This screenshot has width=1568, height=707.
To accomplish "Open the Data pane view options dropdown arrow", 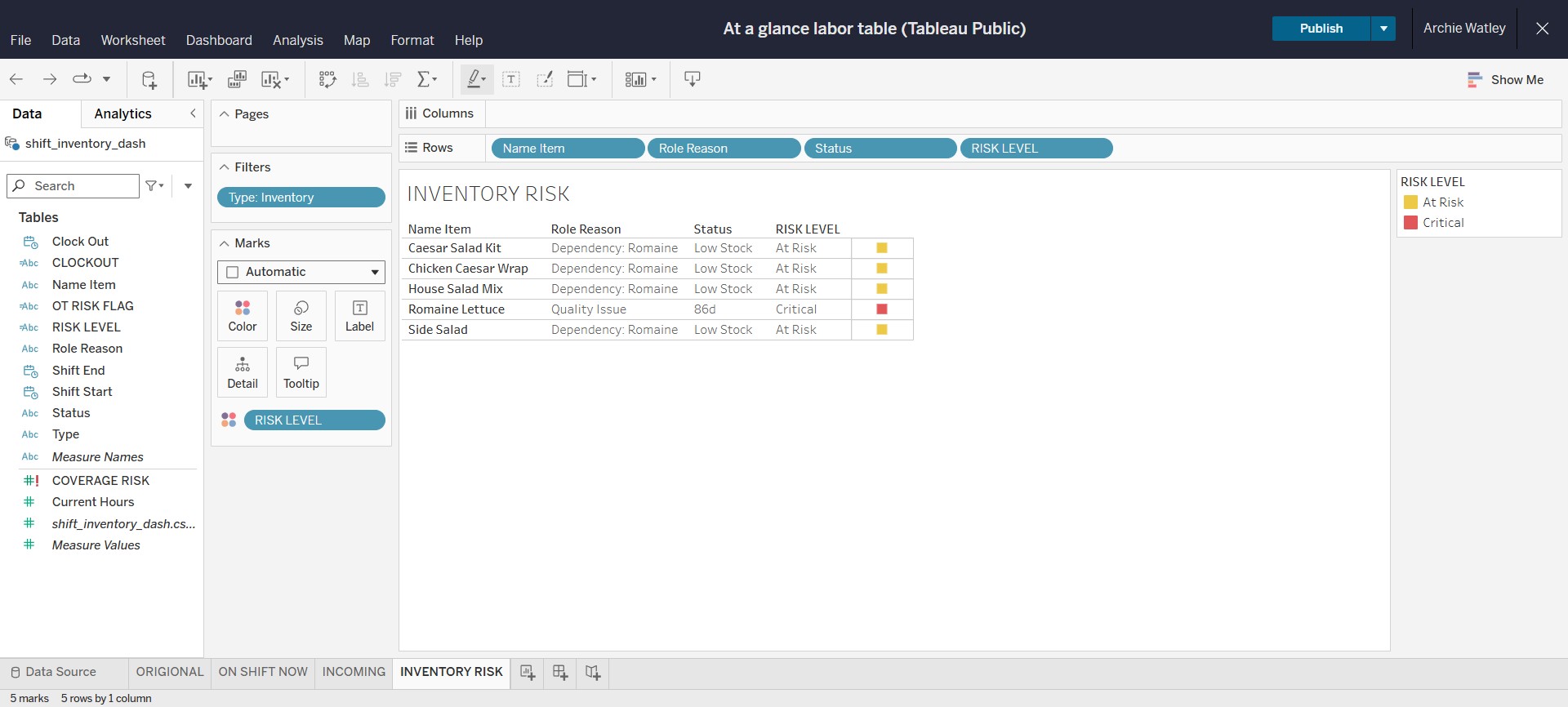I will click(188, 186).
